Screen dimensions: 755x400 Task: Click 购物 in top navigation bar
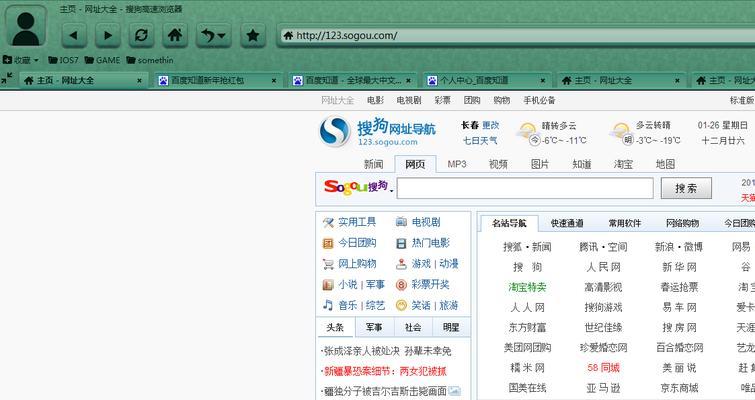click(502, 100)
